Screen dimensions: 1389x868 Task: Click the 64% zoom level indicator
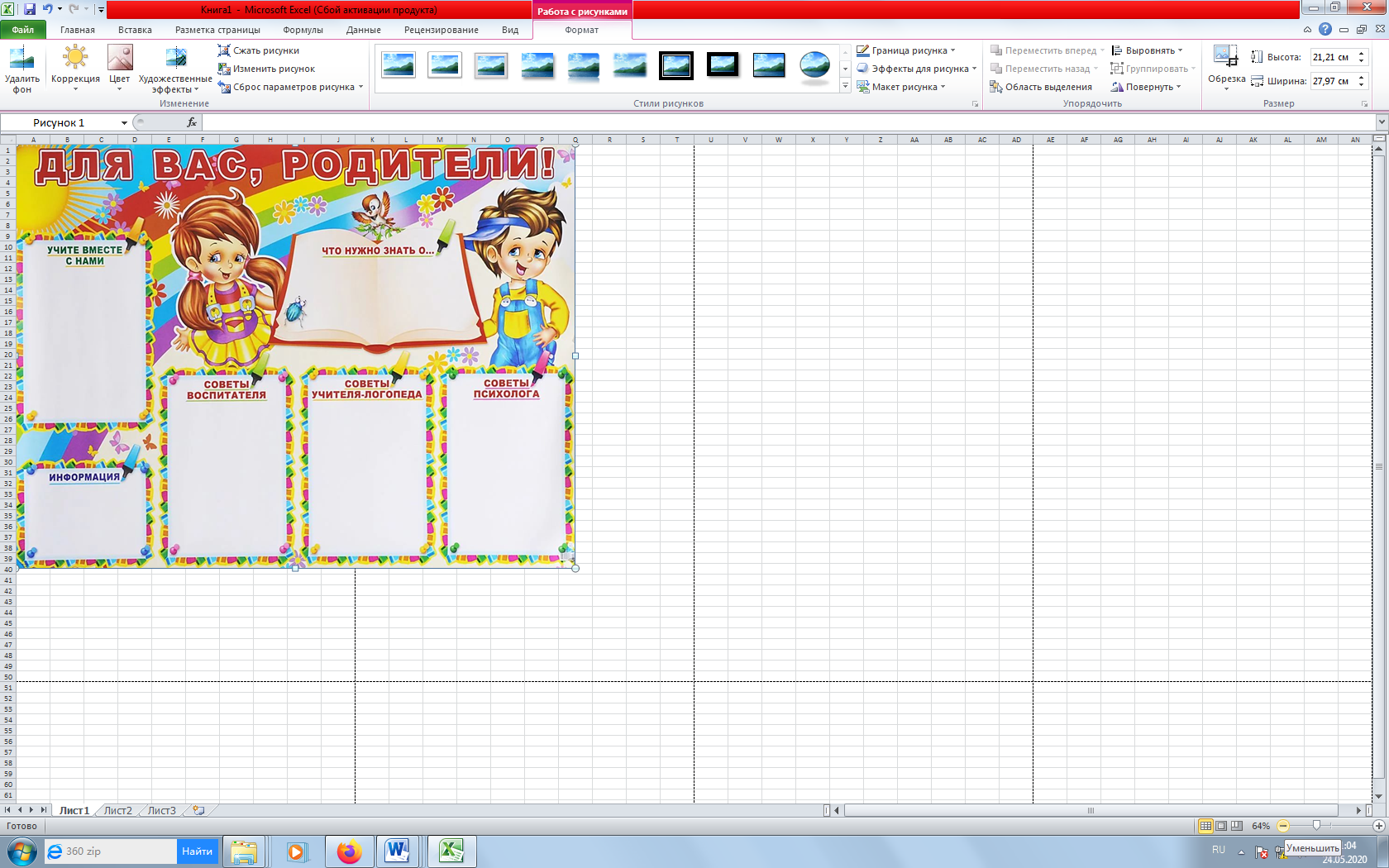click(1261, 826)
